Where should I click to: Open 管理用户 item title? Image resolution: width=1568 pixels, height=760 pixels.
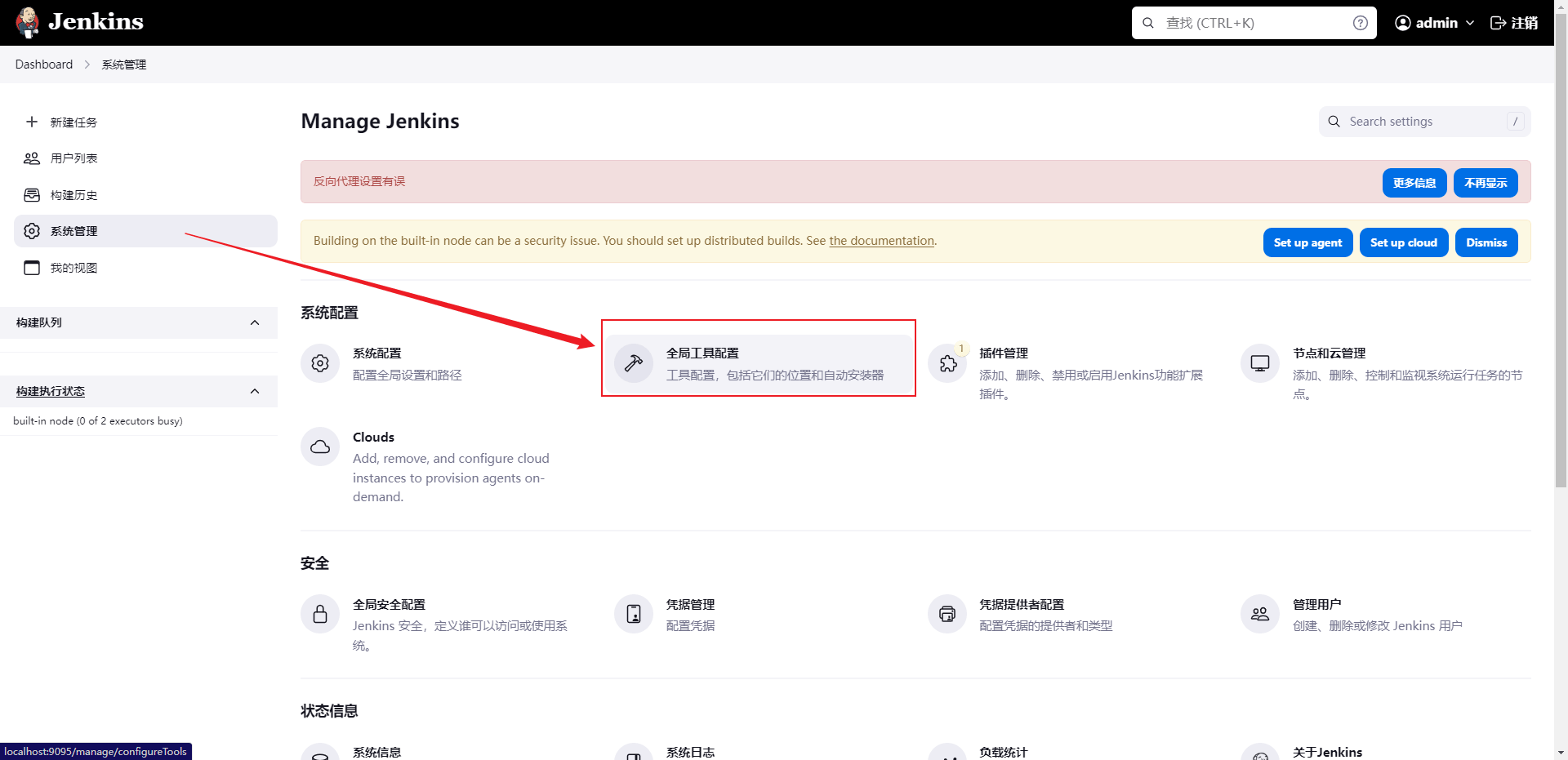tap(1316, 605)
